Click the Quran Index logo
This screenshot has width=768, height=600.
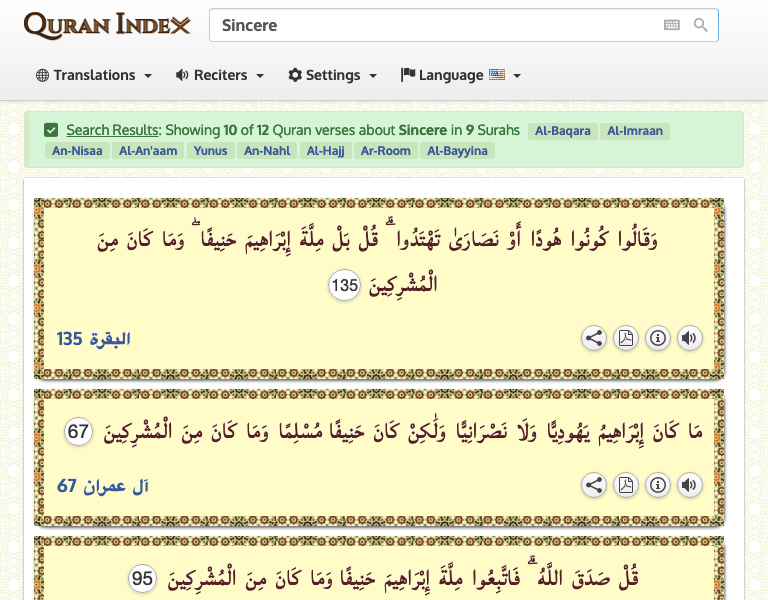pos(107,25)
